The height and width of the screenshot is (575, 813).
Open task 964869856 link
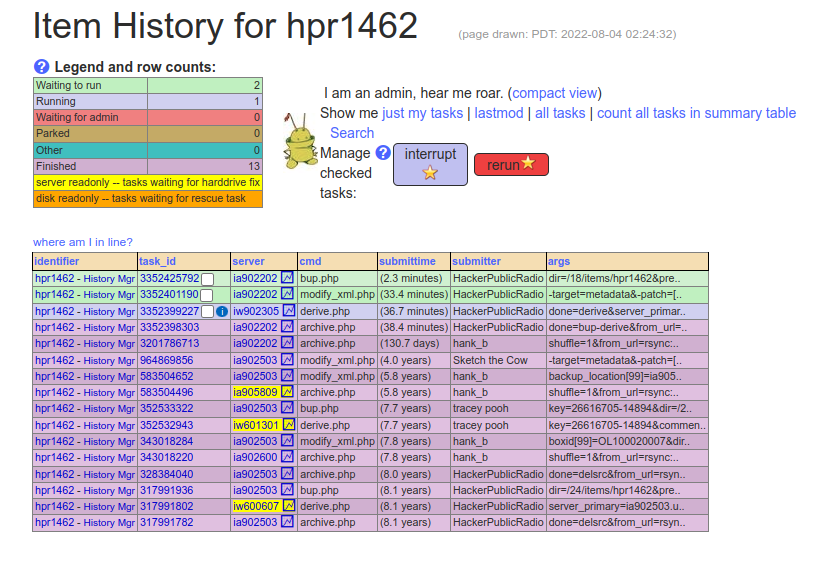click(x=166, y=360)
